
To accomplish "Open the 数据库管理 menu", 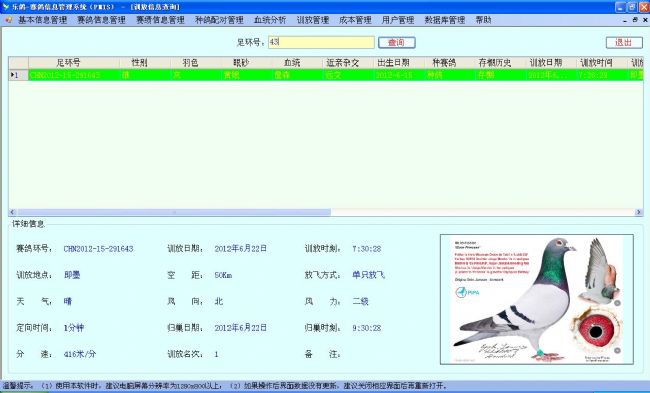I will click(445, 20).
